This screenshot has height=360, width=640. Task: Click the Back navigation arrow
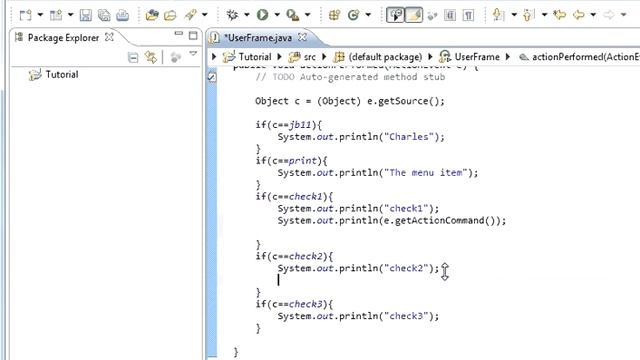click(x=578, y=15)
